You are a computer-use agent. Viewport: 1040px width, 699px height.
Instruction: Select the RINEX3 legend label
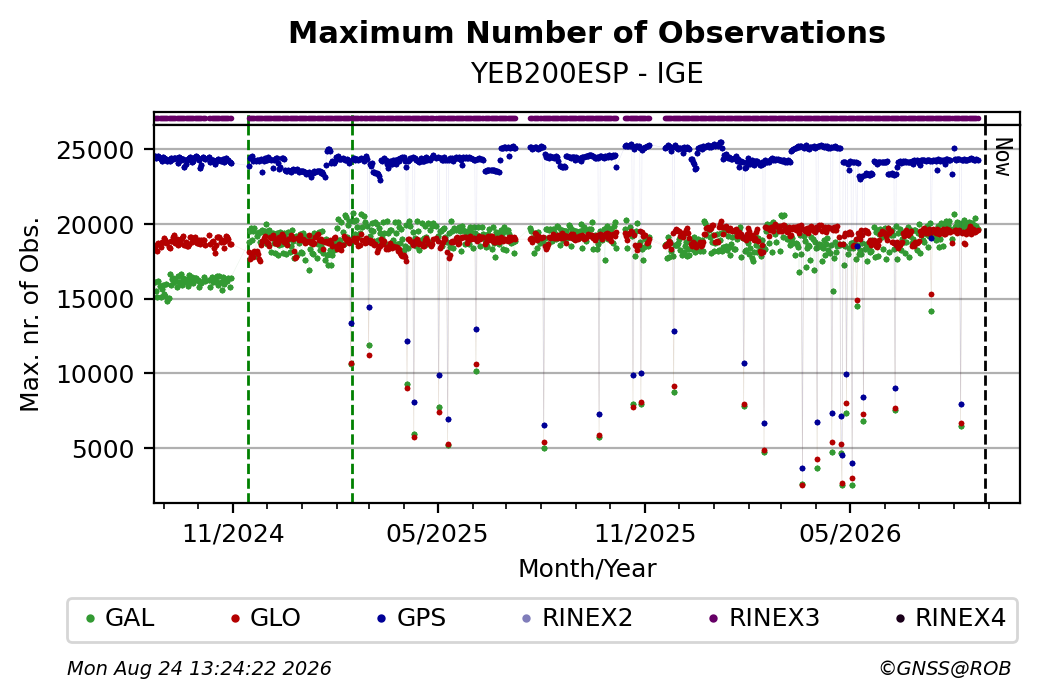coord(774,618)
